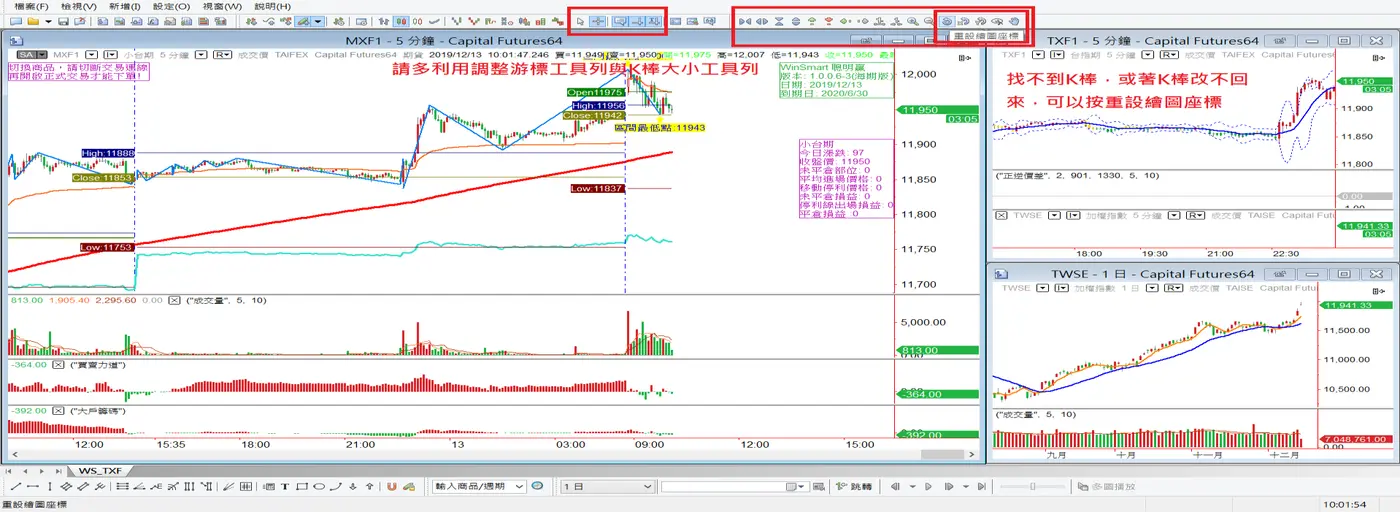Click the horizontal expand bars icon

(762, 21)
